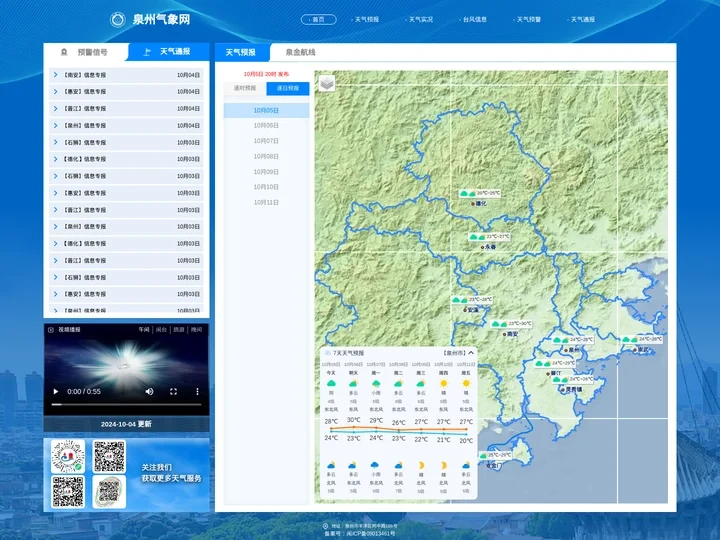720x540 pixels.
Task: Open 天气实况 in the top navigation
Action: (x=420, y=19)
